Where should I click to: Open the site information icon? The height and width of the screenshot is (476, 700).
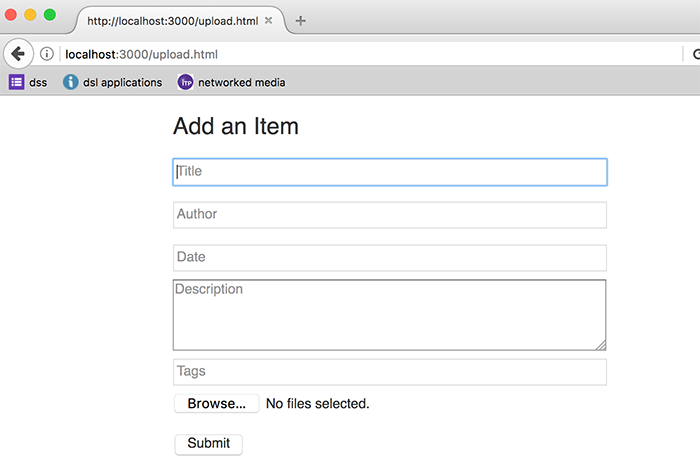tap(47, 54)
